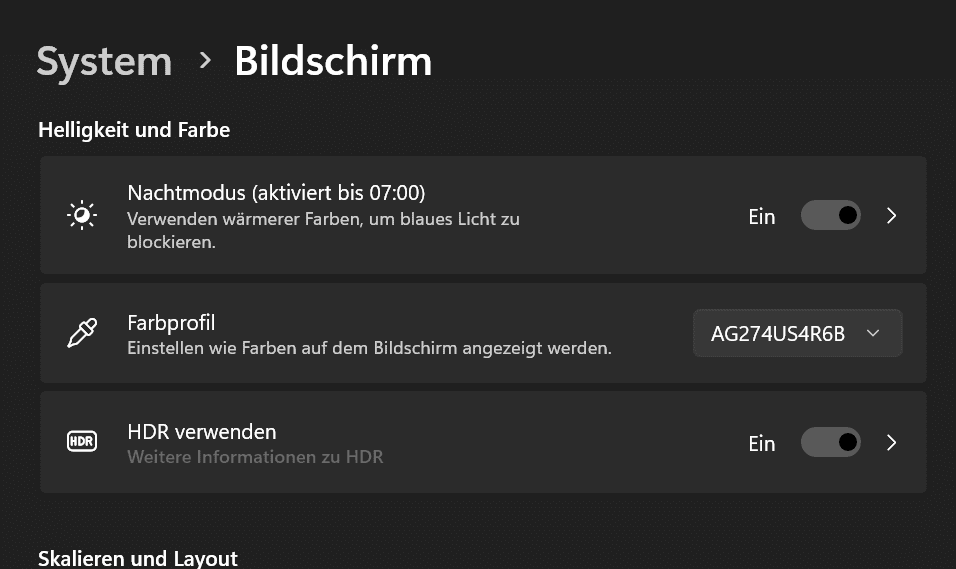956x569 pixels.
Task: Select the Farbprofil row label
Action: pyautogui.click(x=171, y=323)
